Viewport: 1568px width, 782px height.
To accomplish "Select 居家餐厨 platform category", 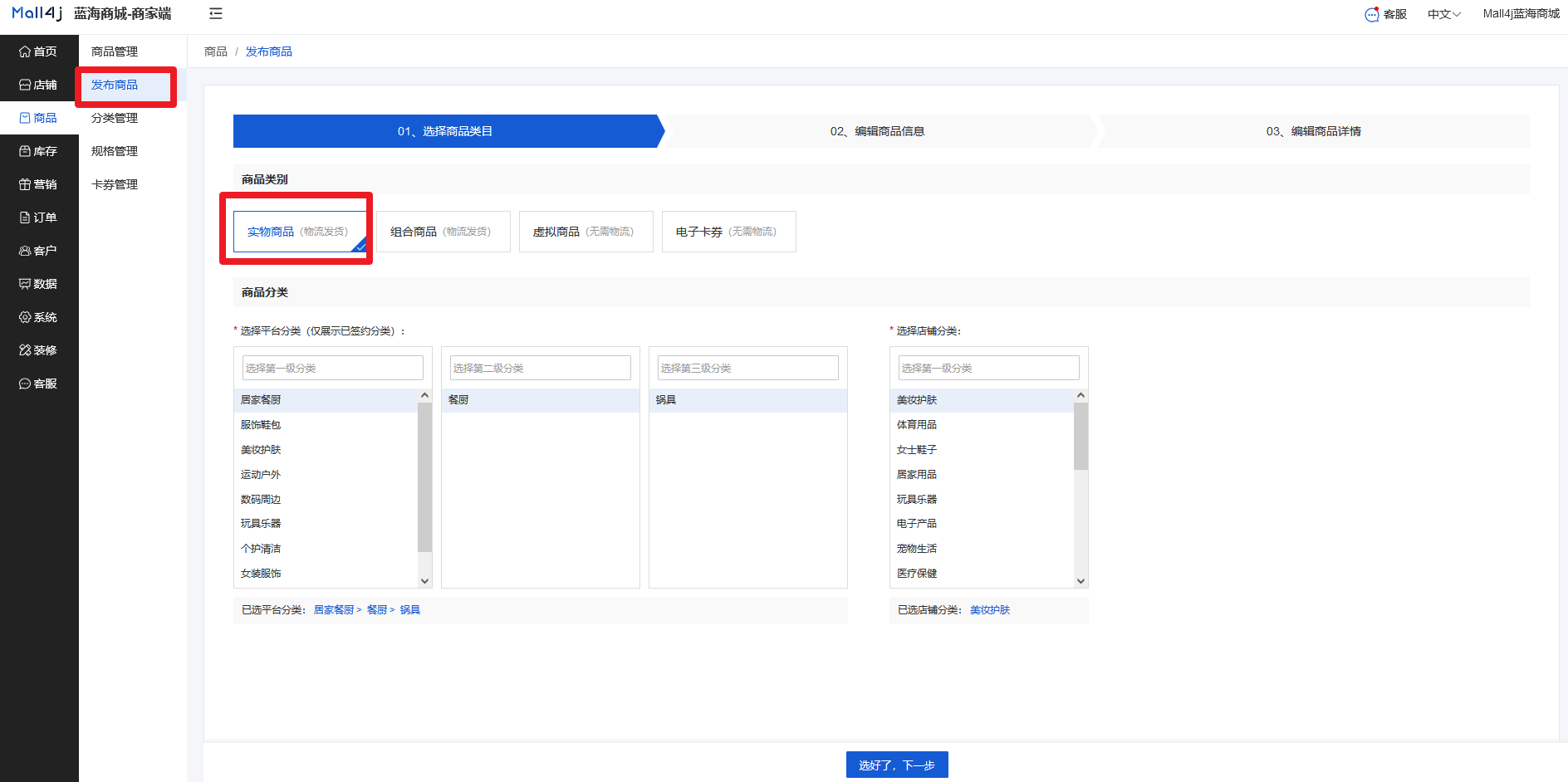I will coord(326,400).
